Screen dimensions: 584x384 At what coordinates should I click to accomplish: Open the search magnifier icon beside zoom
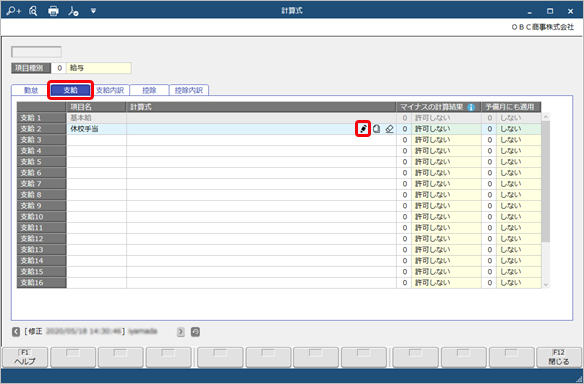(33, 11)
